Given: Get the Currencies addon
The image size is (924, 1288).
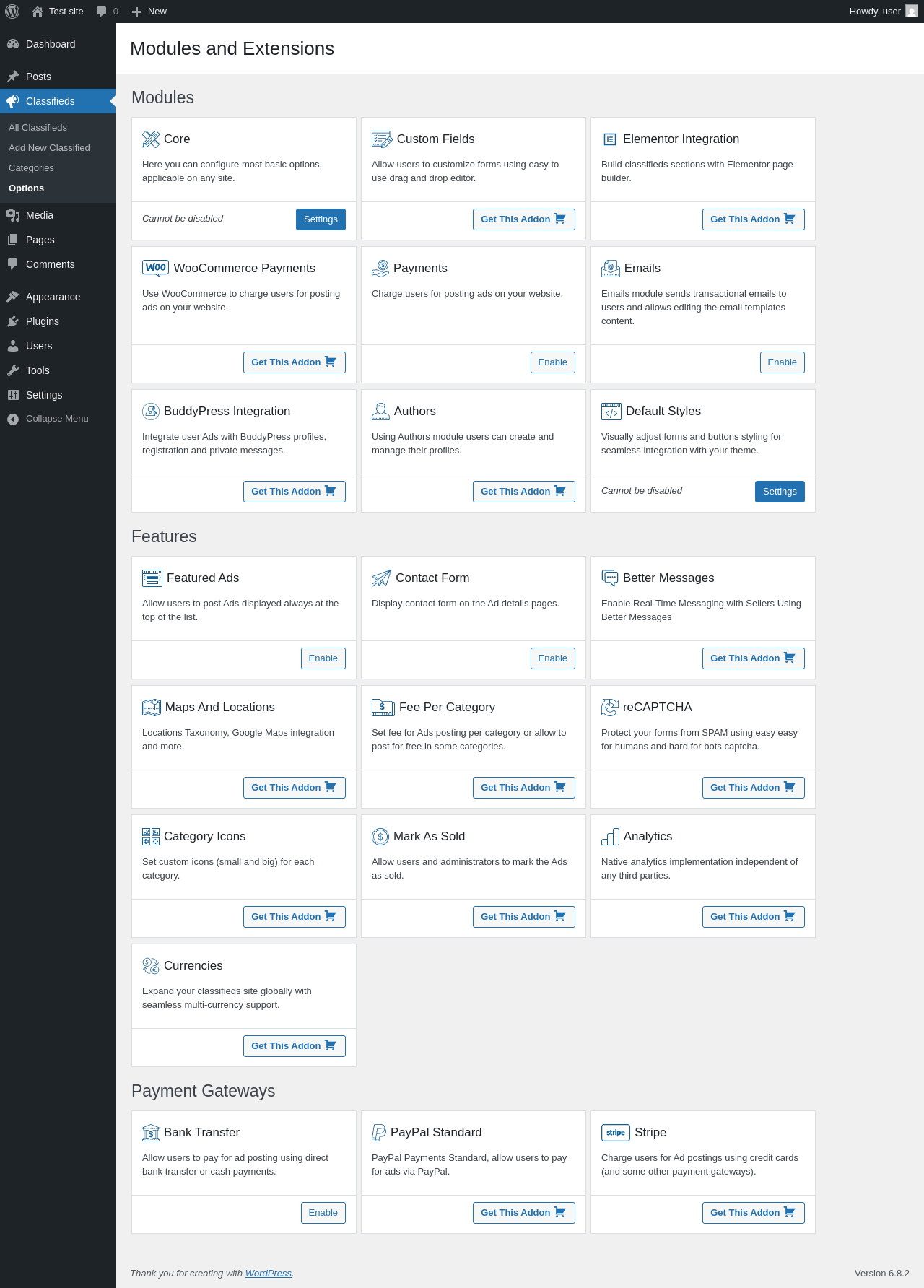Looking at the screenshot, I should [295, 1046].
